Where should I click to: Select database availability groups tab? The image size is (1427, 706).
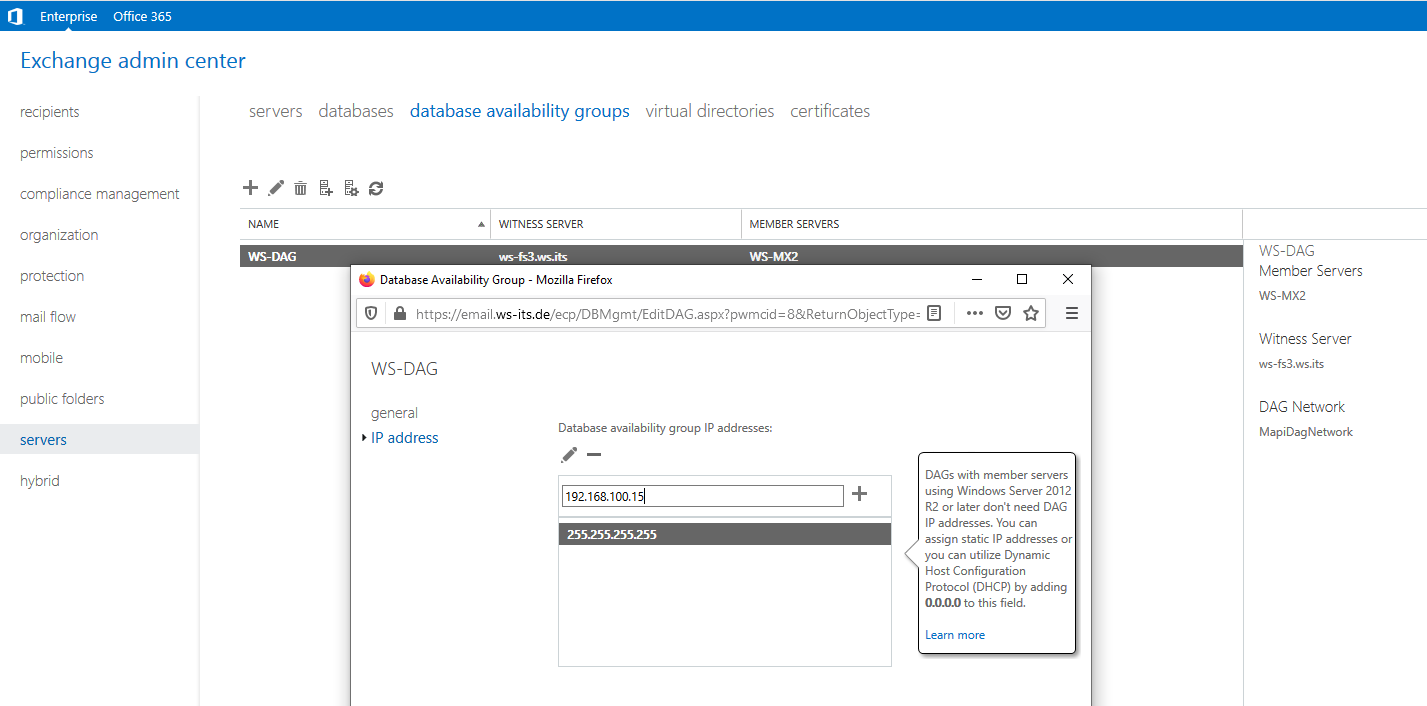(520, 111)
